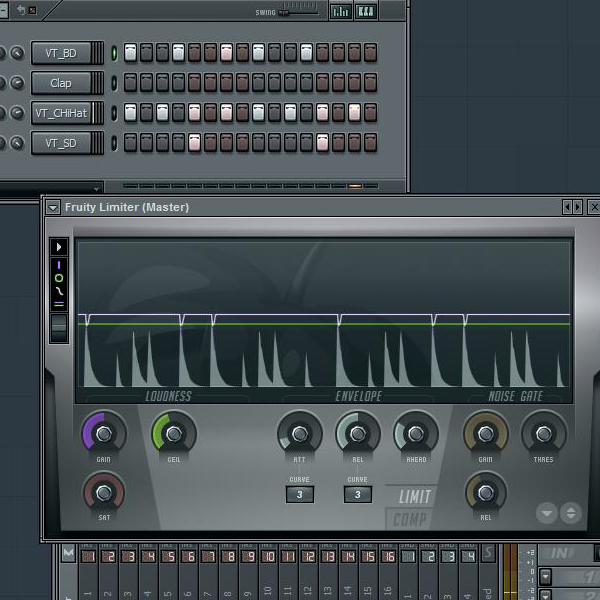Toggle the first step of VT_BD row
600x600 pixels.
(130, 52)
